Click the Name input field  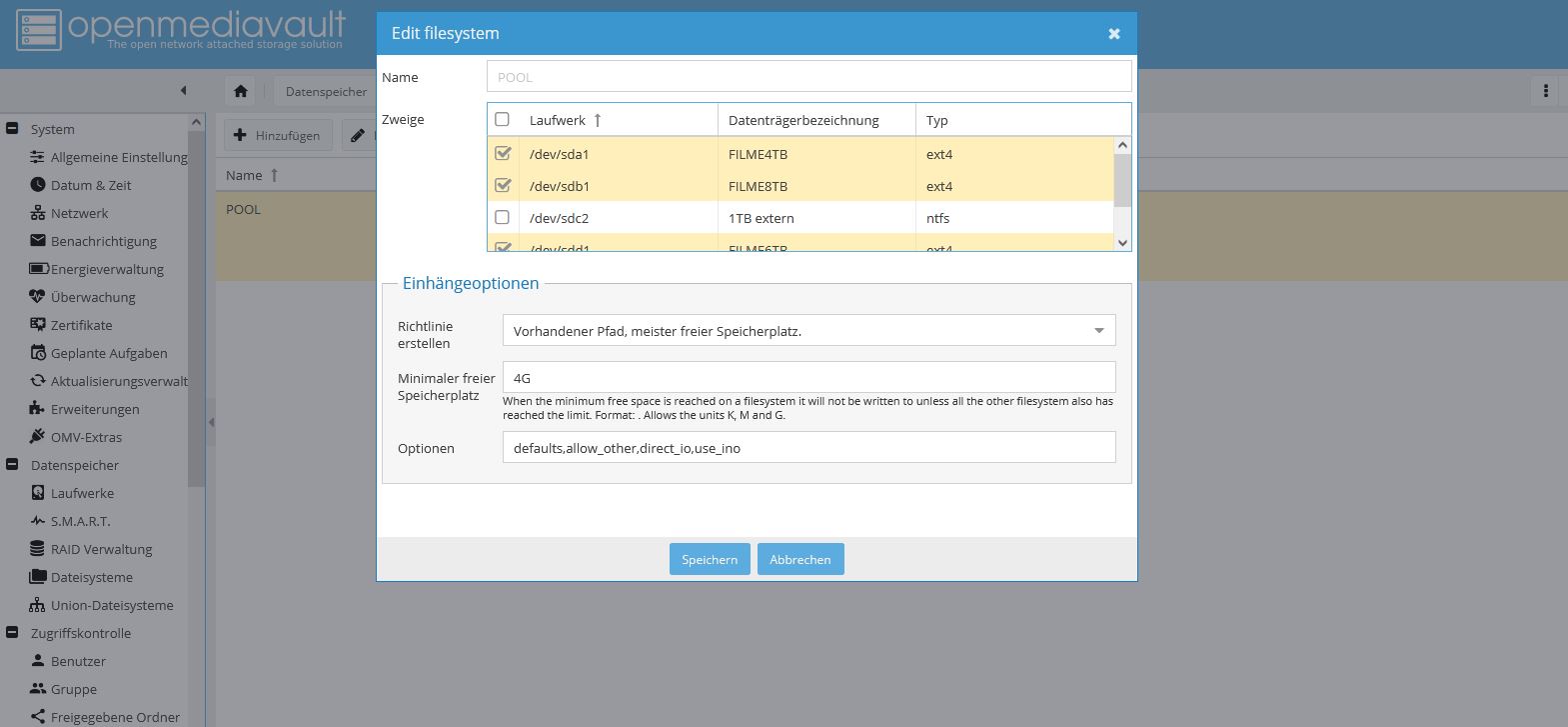coord(808,77)
